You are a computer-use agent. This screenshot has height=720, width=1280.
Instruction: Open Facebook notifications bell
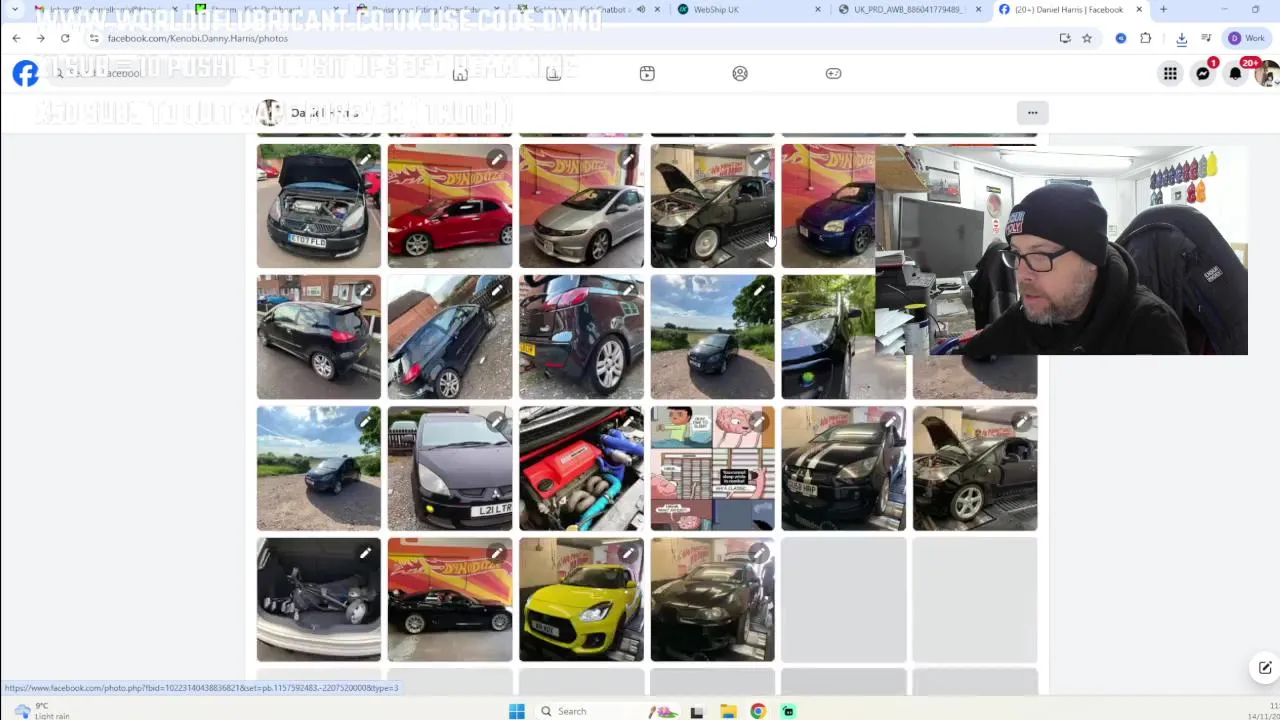tap(1236, 73)
